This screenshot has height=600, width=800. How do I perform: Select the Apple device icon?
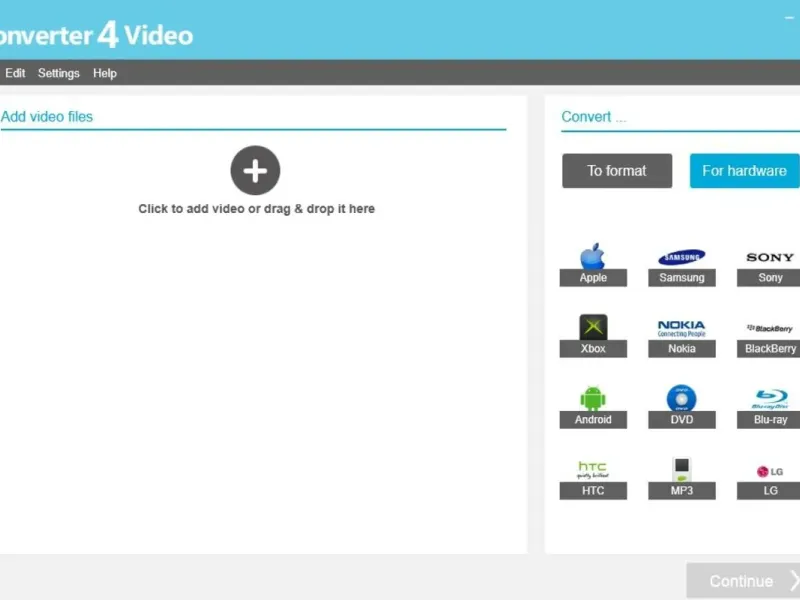pos(593,264)
